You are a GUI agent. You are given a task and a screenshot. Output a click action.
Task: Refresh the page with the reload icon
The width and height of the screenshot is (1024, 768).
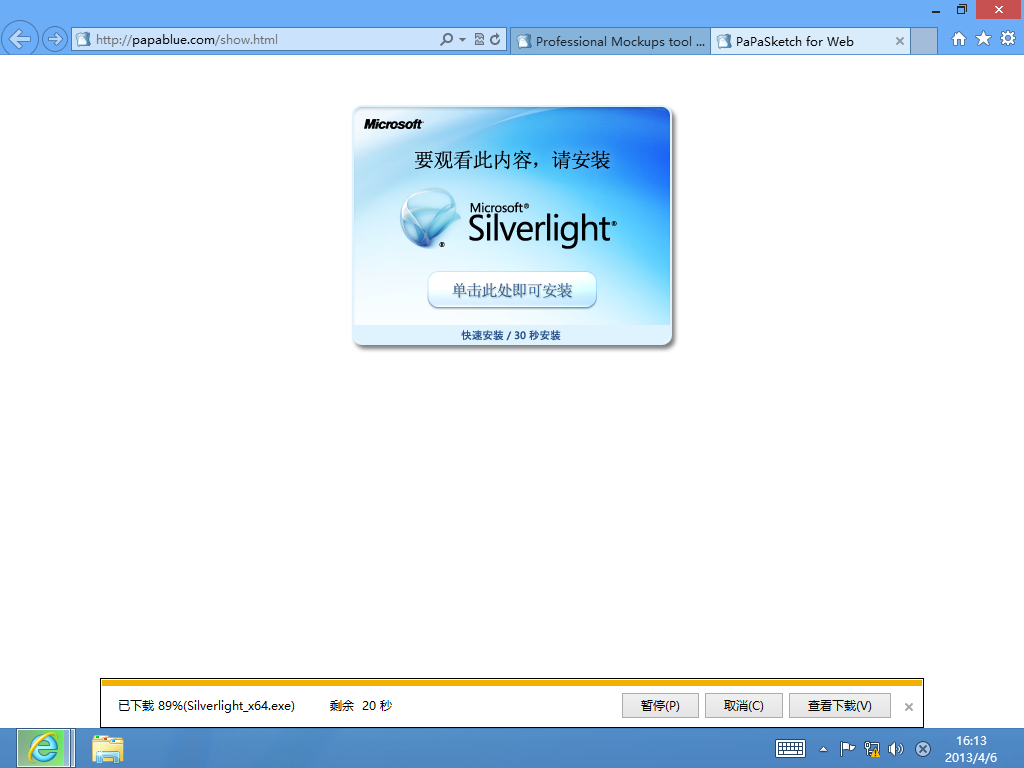(x=496, y=39)
